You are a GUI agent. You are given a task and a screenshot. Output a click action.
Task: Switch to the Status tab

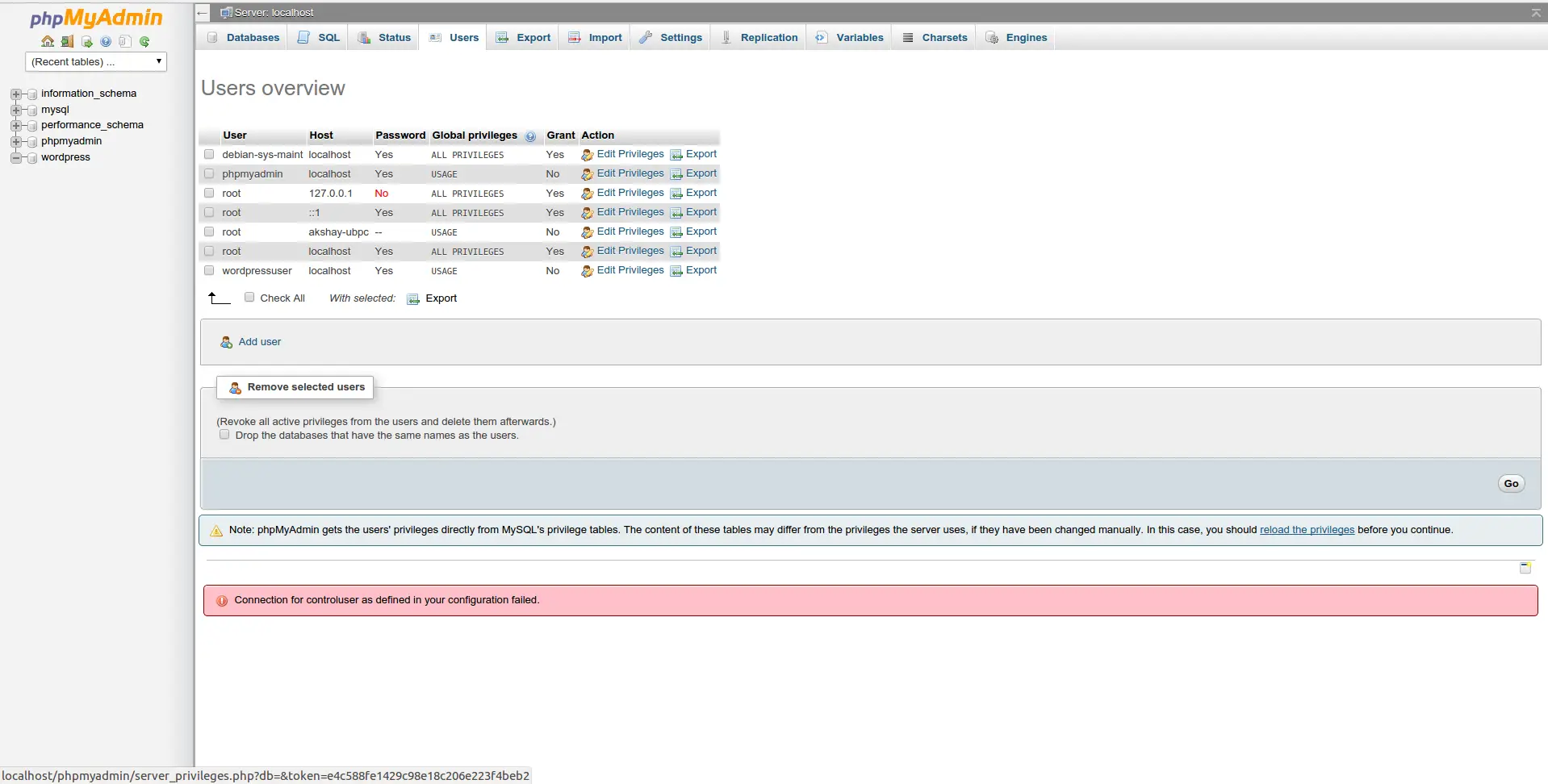(x=384, y=38)
